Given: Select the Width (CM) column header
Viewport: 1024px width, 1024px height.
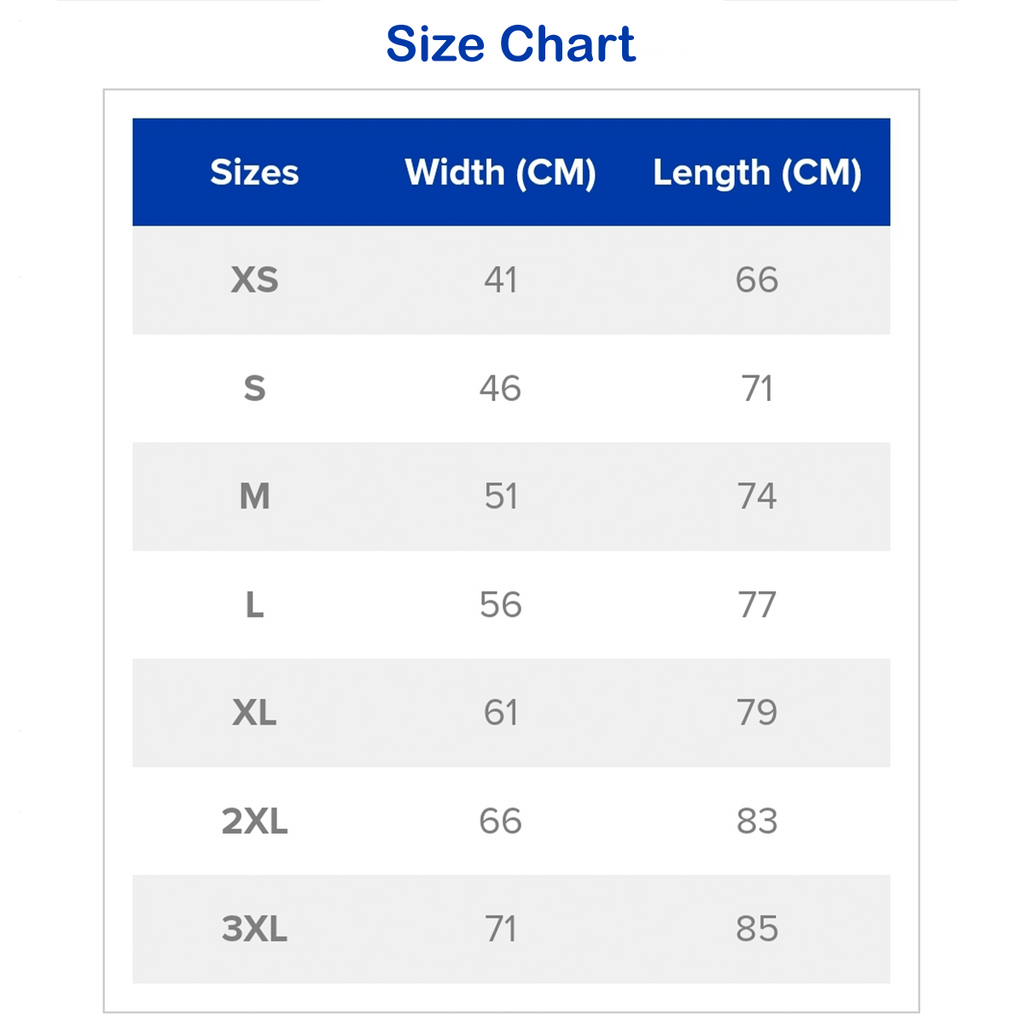Looking at the screenshot, I should [500, 173].
